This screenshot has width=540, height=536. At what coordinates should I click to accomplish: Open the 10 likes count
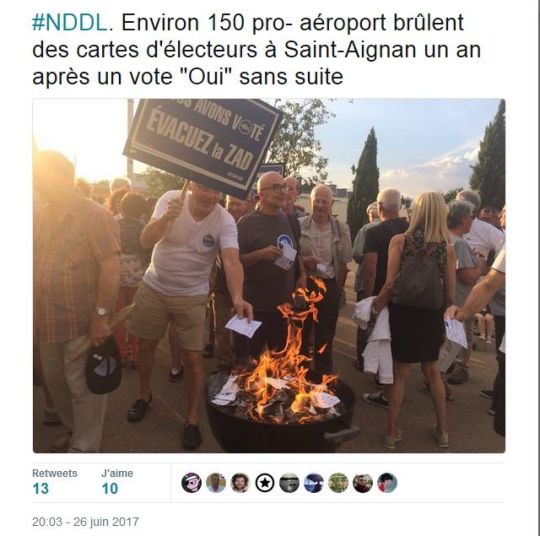(110, 488)
